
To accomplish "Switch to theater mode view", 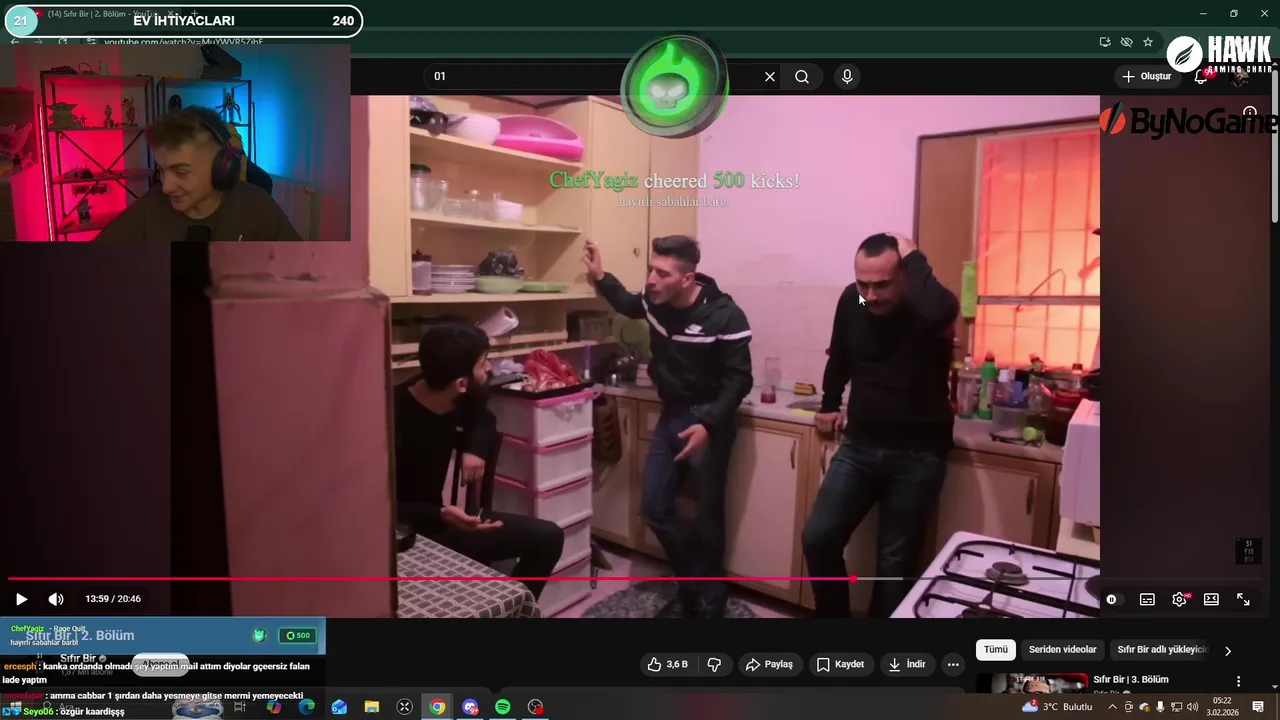I will [1211, 599].
